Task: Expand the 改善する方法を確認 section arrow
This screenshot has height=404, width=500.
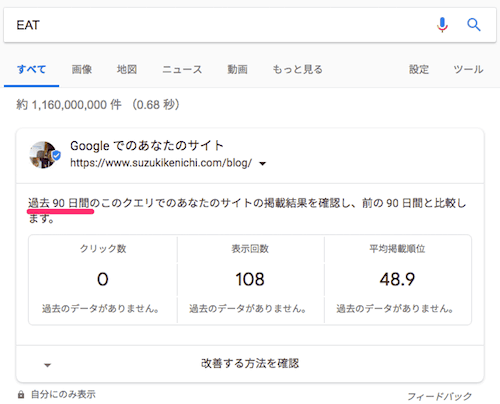Action: tap(48, 365)
